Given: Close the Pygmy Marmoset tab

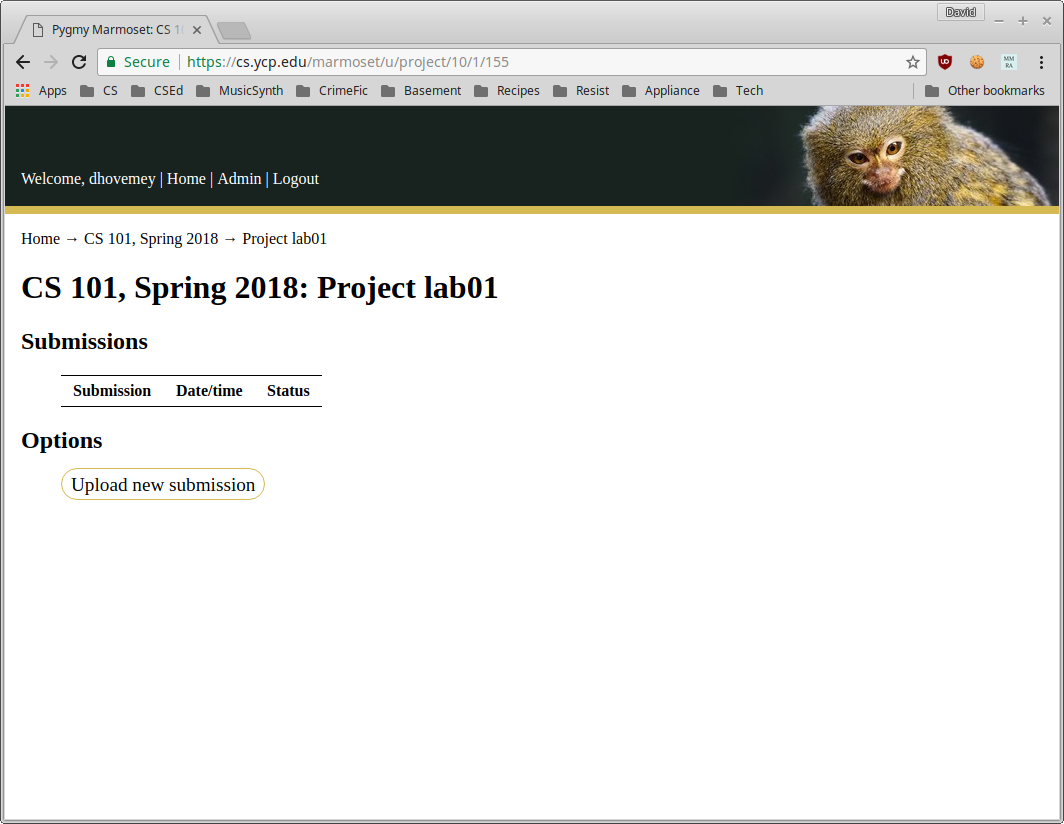Looking at the screenshot, I should [197, 30].
